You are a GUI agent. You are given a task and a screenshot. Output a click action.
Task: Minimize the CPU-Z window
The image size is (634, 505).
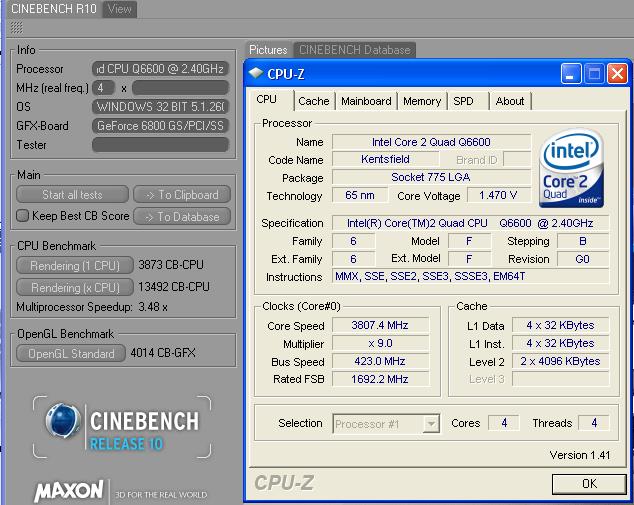click(571, 74)
